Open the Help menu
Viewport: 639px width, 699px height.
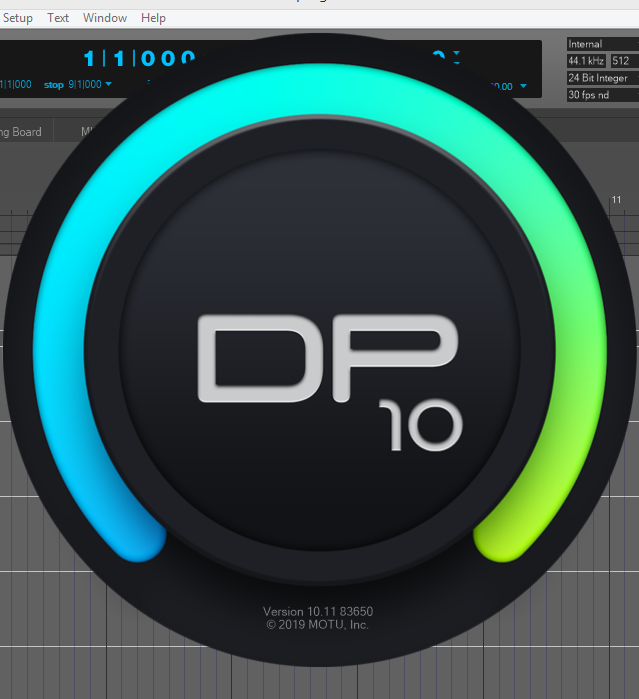pyautogui.click(x=153, y=18)
